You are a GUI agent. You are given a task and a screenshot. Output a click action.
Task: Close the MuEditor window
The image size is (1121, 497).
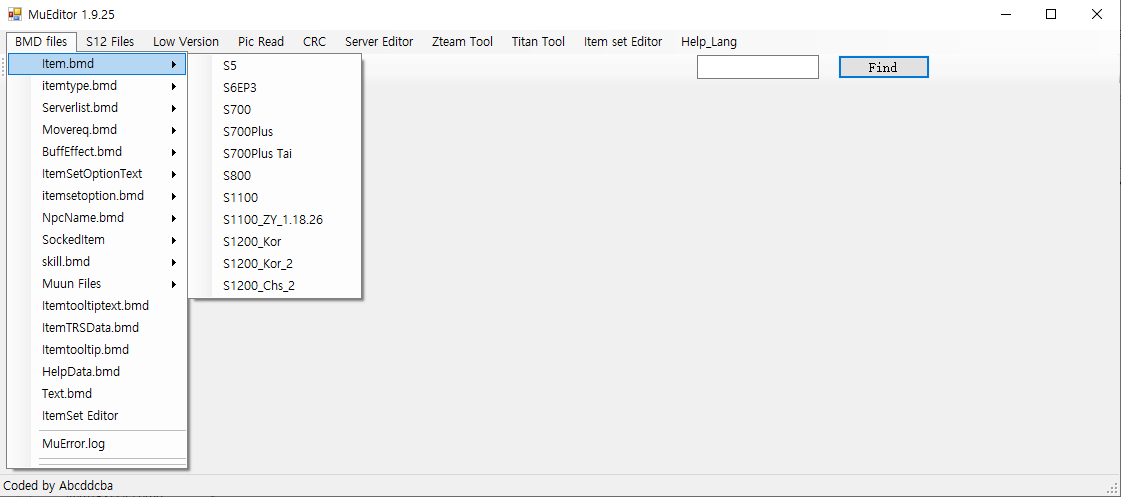point(1097,14)
